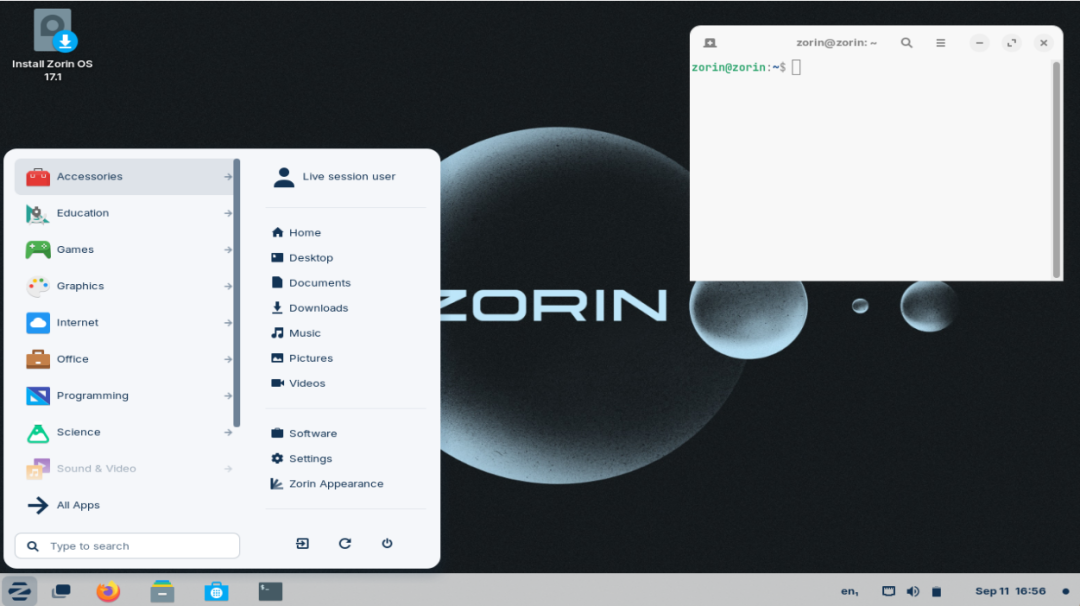Click inside the terminal prompt area
This screenshot has width=1080, height=606.
[x=871, y=170]
